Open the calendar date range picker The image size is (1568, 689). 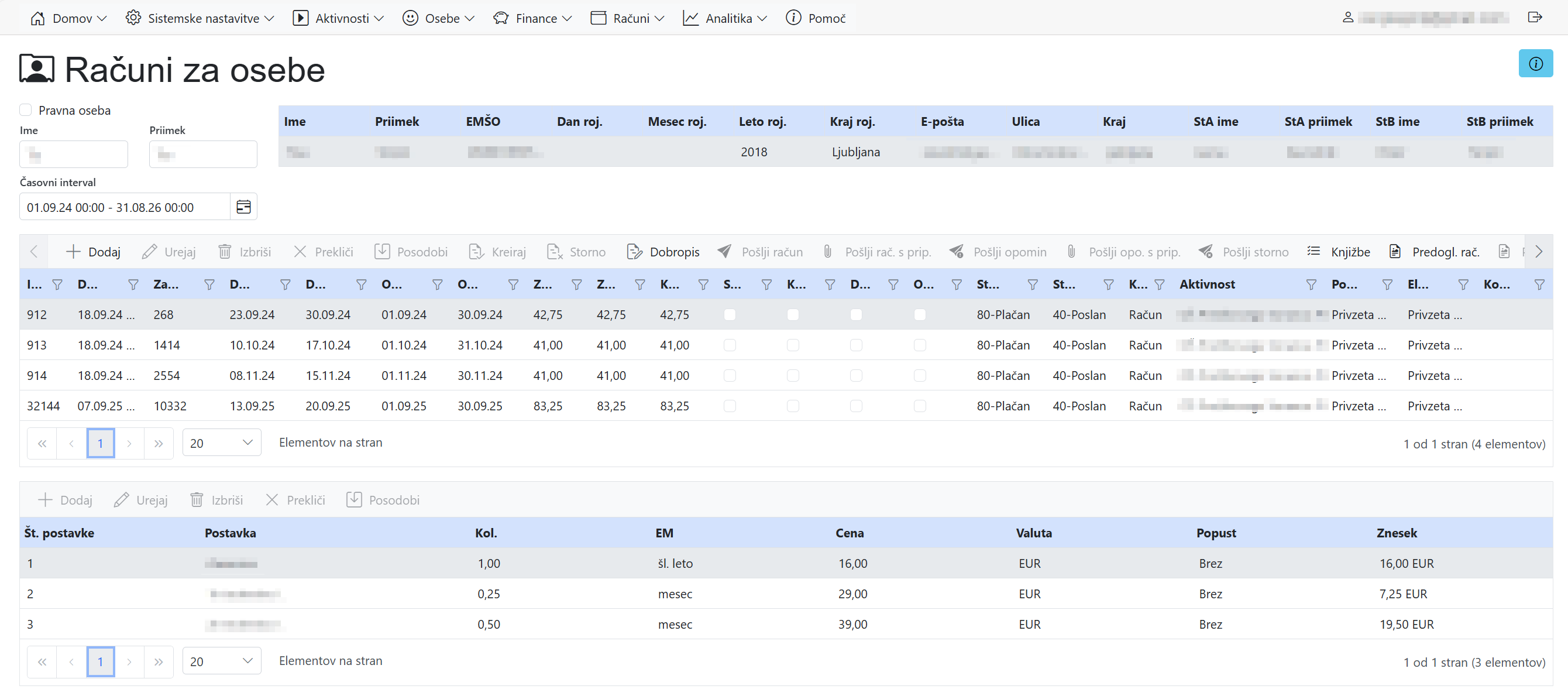point(243,207)
